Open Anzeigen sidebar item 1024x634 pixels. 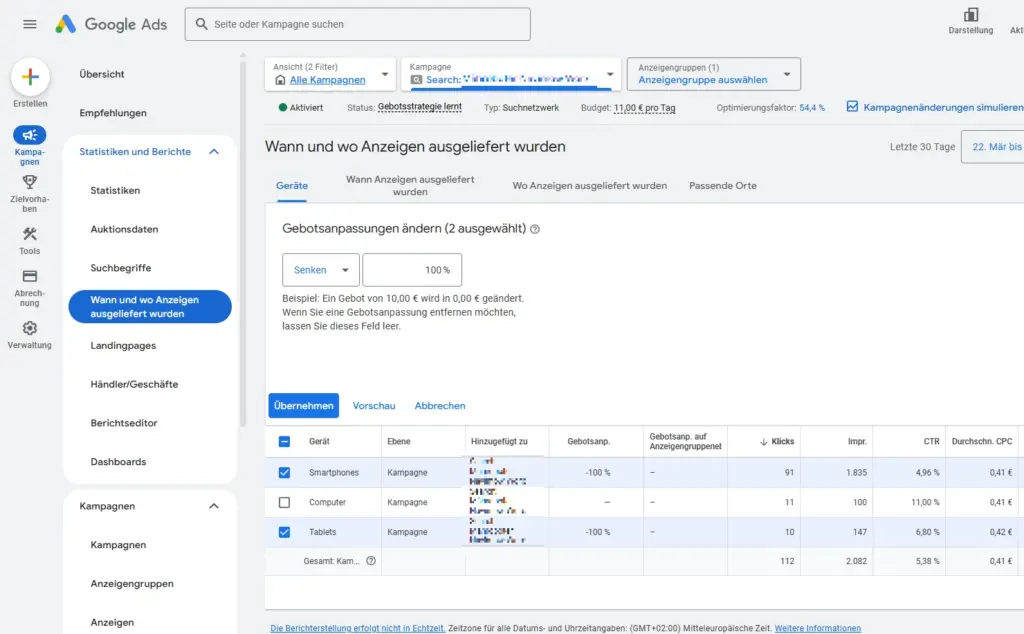click(112, 622)
